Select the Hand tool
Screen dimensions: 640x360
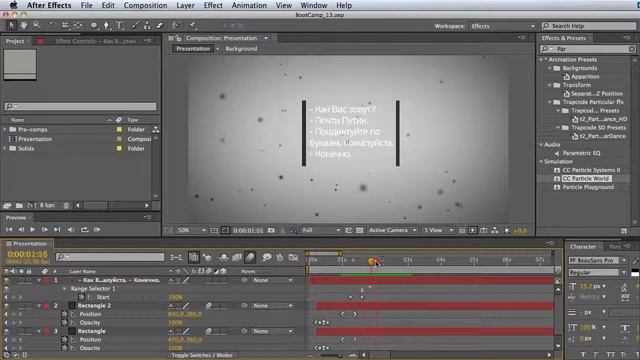coord(24,25)
